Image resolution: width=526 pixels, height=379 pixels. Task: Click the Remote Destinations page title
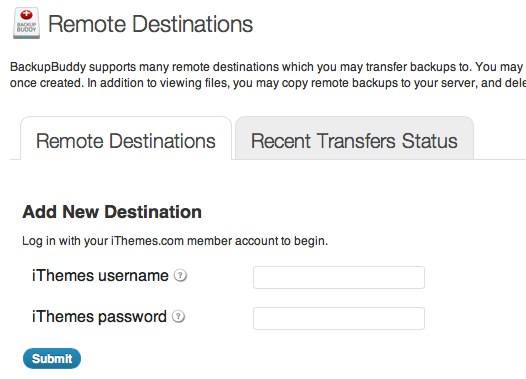(x=151, y=24)
